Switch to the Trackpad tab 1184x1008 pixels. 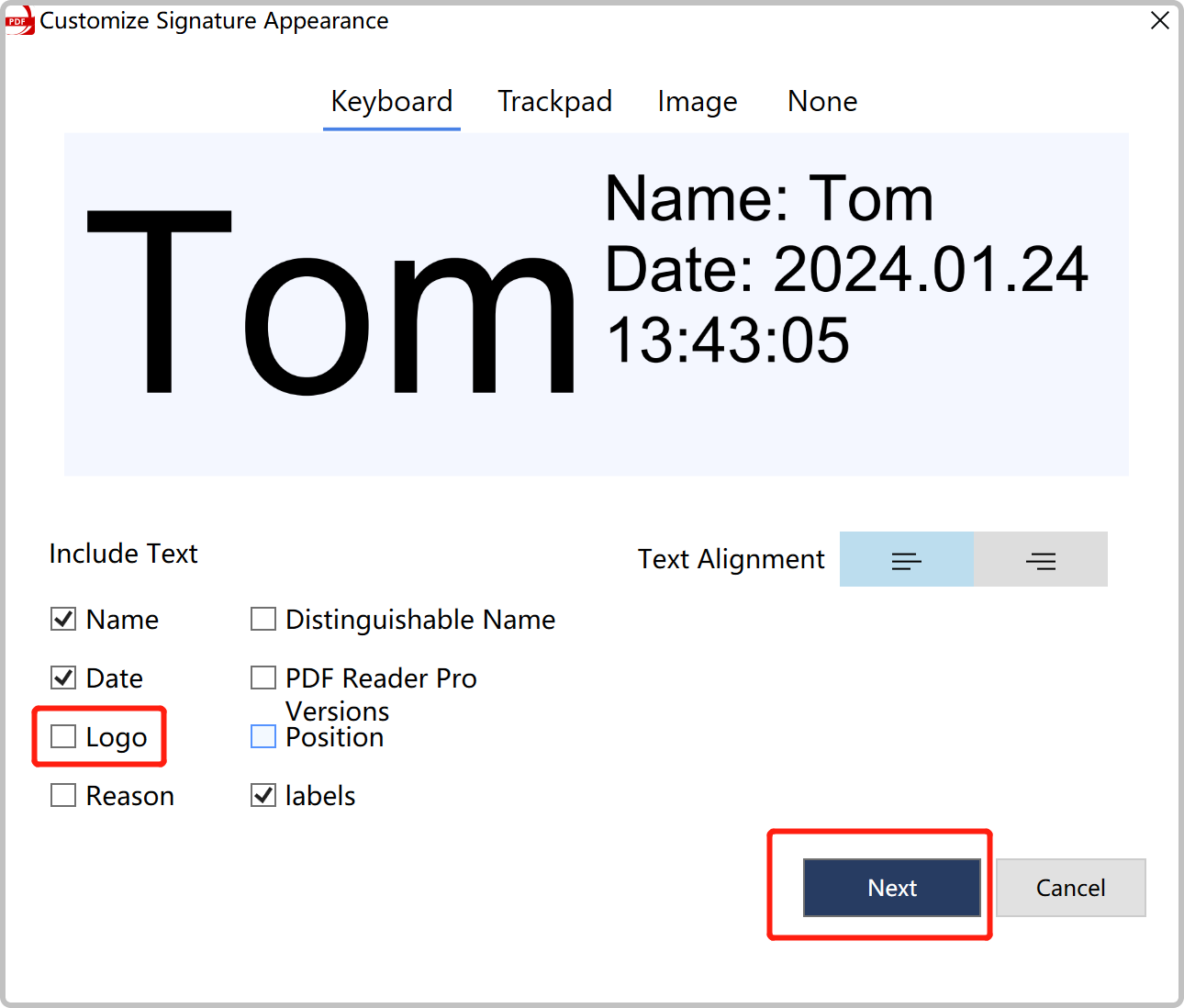point(554,102)
